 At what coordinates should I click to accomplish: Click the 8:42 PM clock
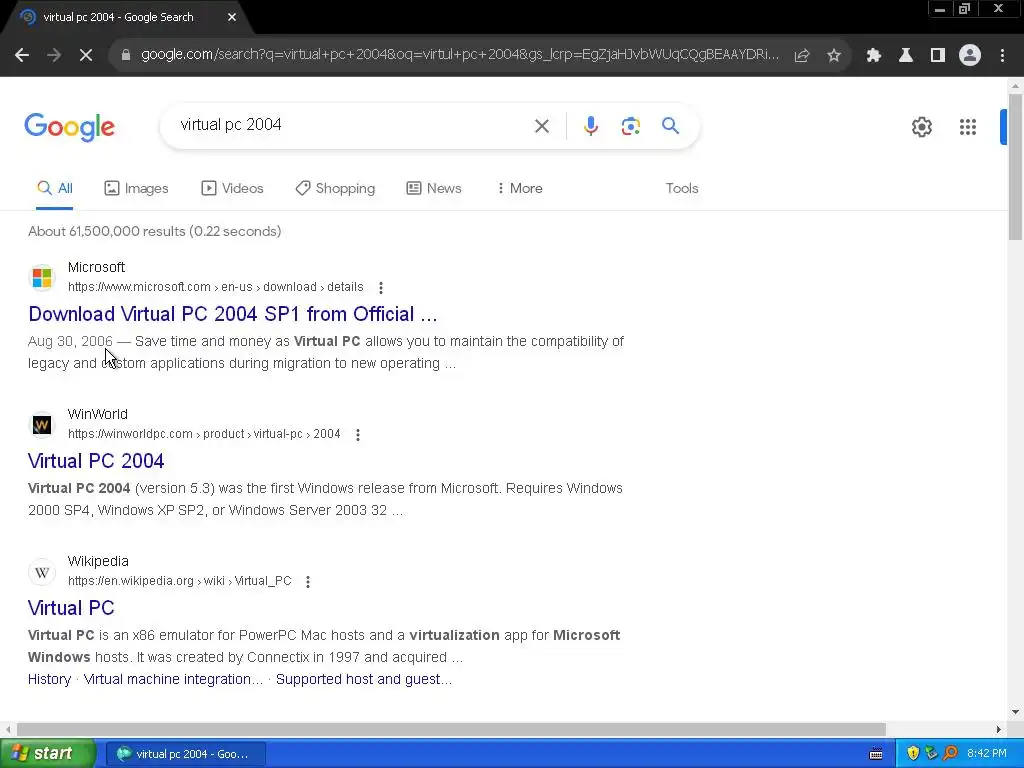[x=987, y=754]
